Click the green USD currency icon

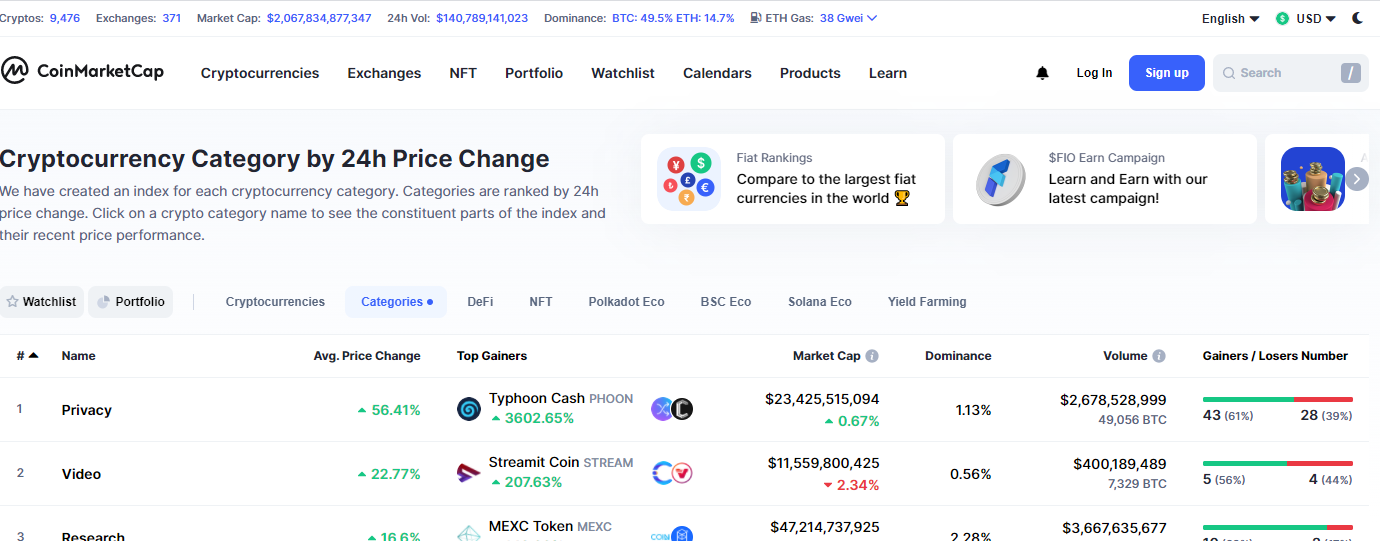1283,18
